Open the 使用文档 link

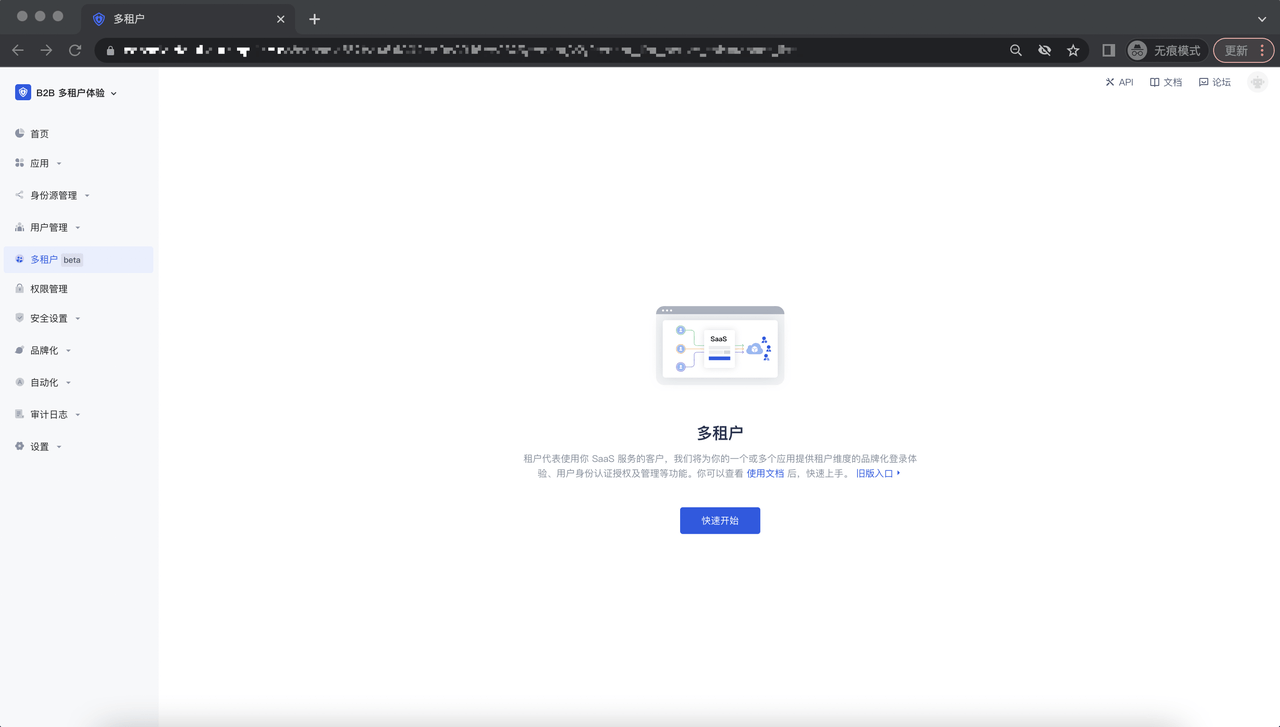[765, 473]
